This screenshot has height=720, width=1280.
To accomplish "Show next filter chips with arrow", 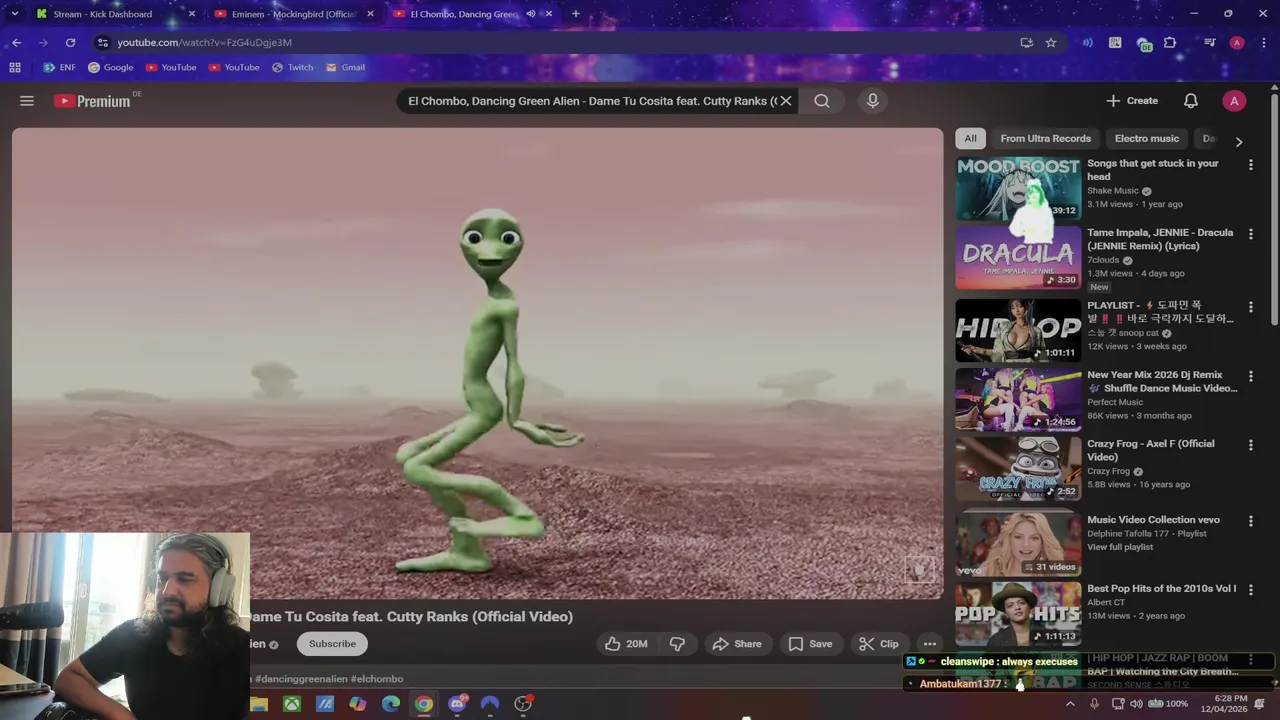I will pos(1239,142).
